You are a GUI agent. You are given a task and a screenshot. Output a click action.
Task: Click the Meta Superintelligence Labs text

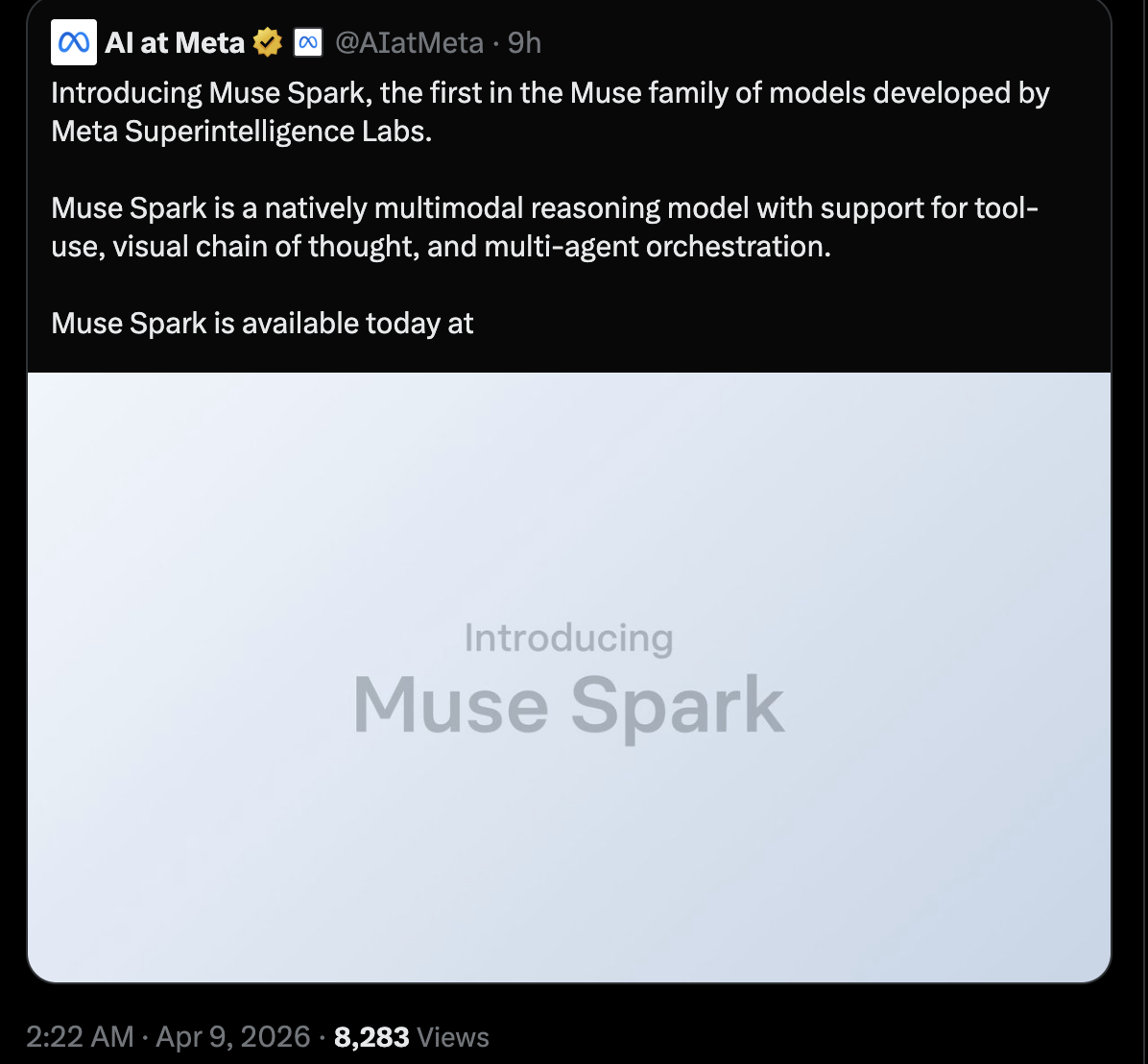click(241, 132)
